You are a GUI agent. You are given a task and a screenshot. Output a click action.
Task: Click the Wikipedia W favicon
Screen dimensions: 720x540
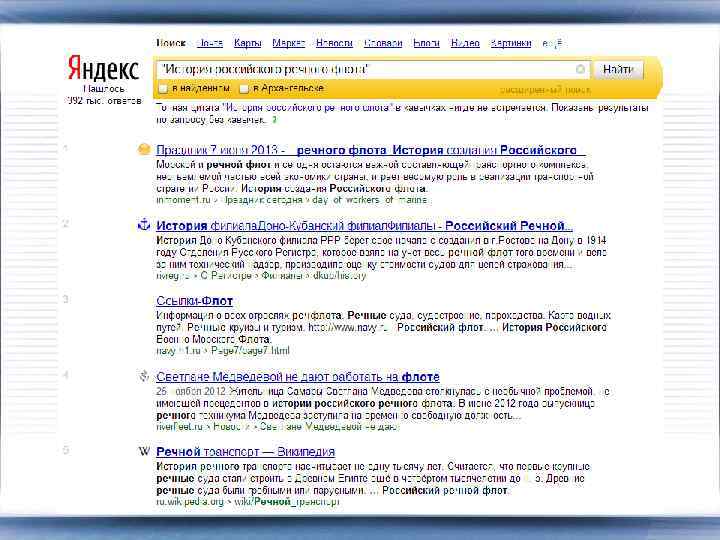[x=144, y=451]
